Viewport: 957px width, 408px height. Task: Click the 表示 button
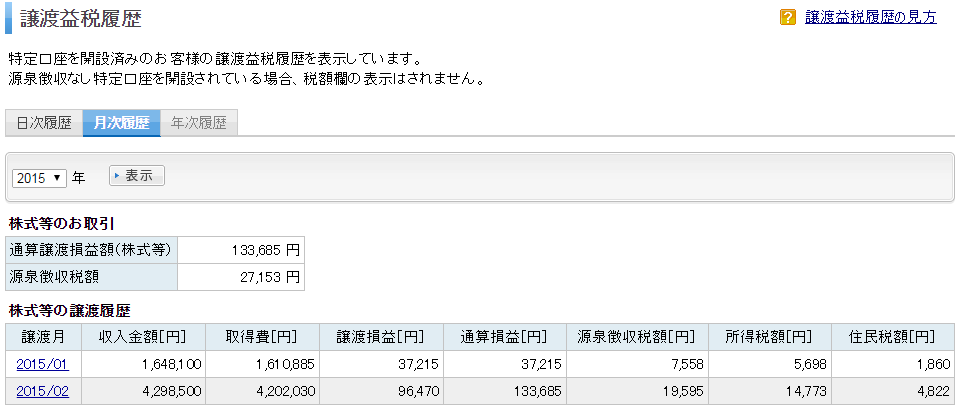tap(137, 176)
